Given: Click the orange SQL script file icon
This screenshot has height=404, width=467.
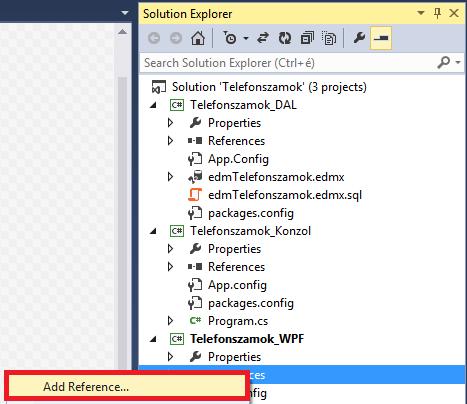Looking at the screenshot, I should (195, 195).
